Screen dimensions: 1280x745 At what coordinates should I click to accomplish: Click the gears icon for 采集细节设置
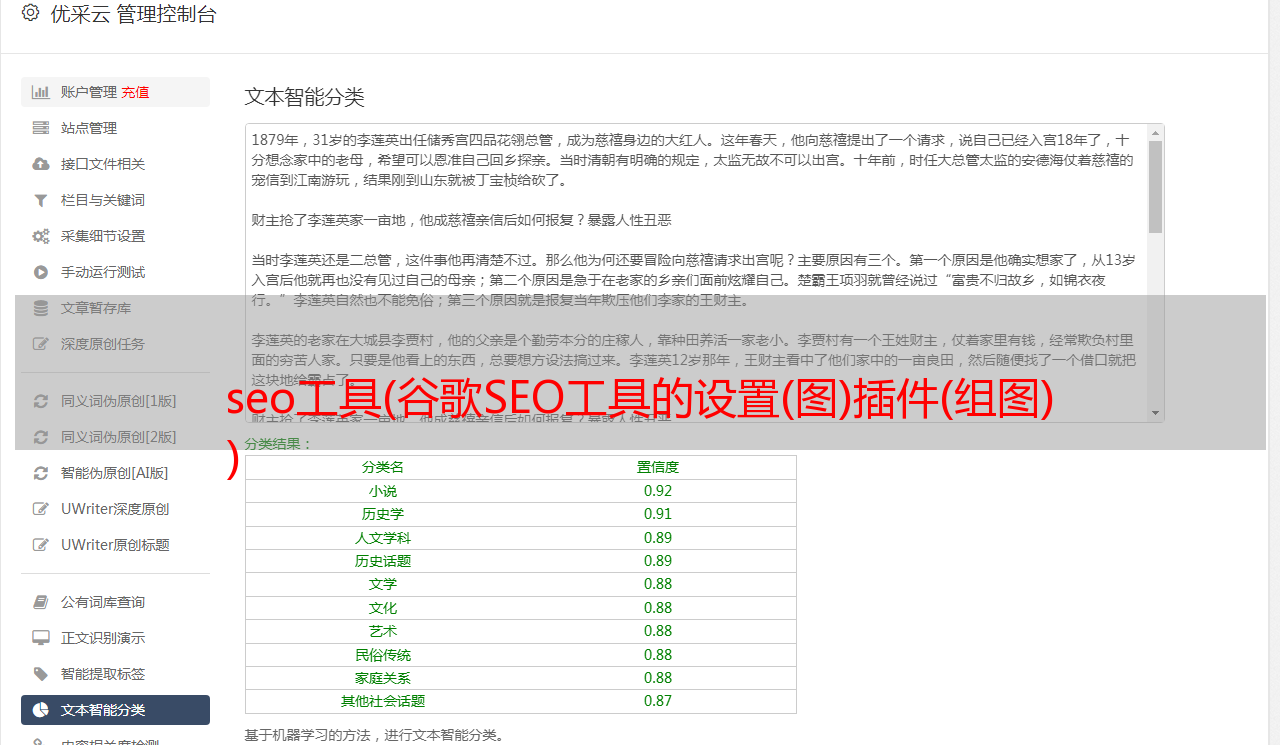coord(41,236)
